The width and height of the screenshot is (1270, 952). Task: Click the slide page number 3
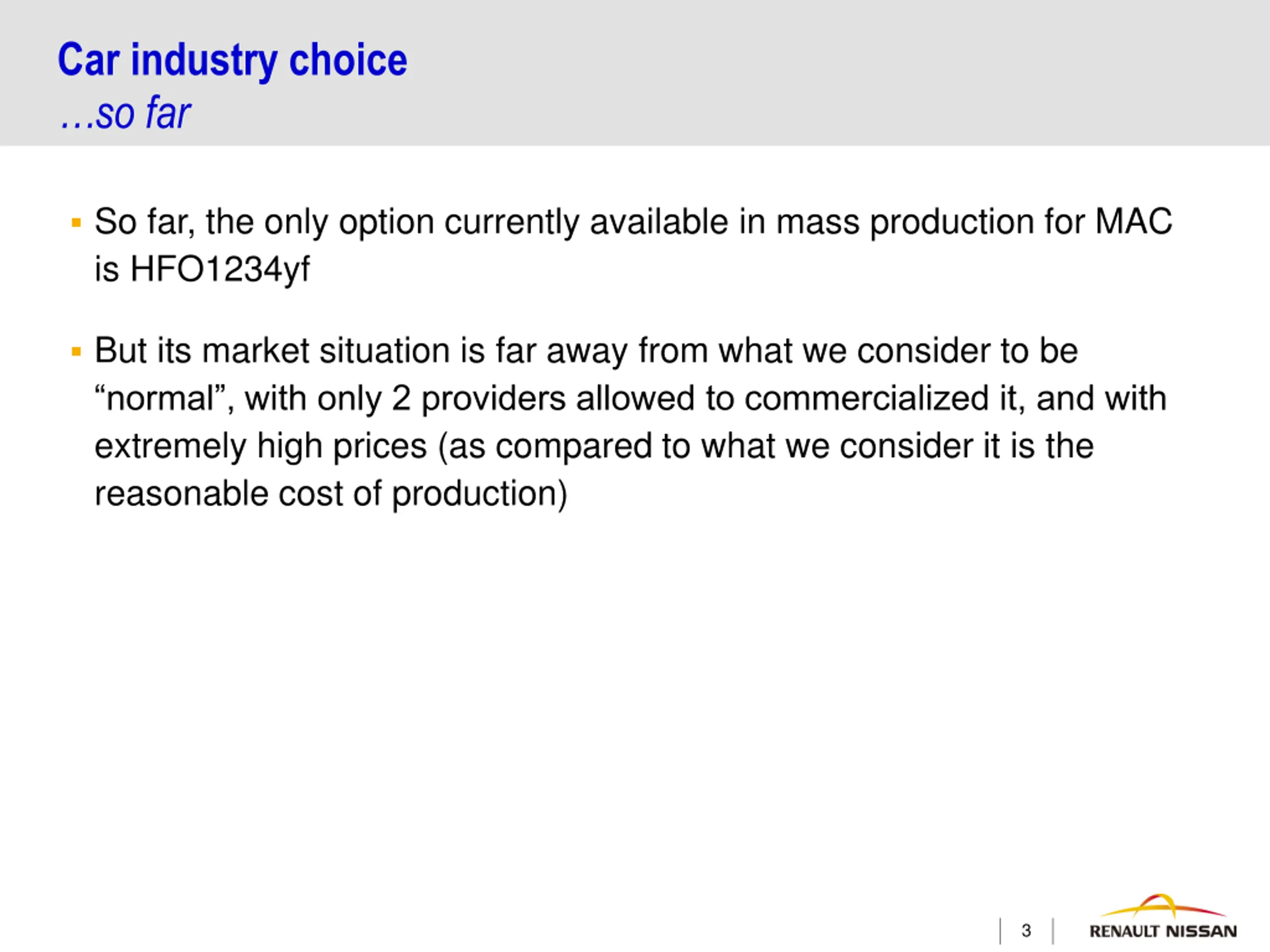coord(1026,930)
